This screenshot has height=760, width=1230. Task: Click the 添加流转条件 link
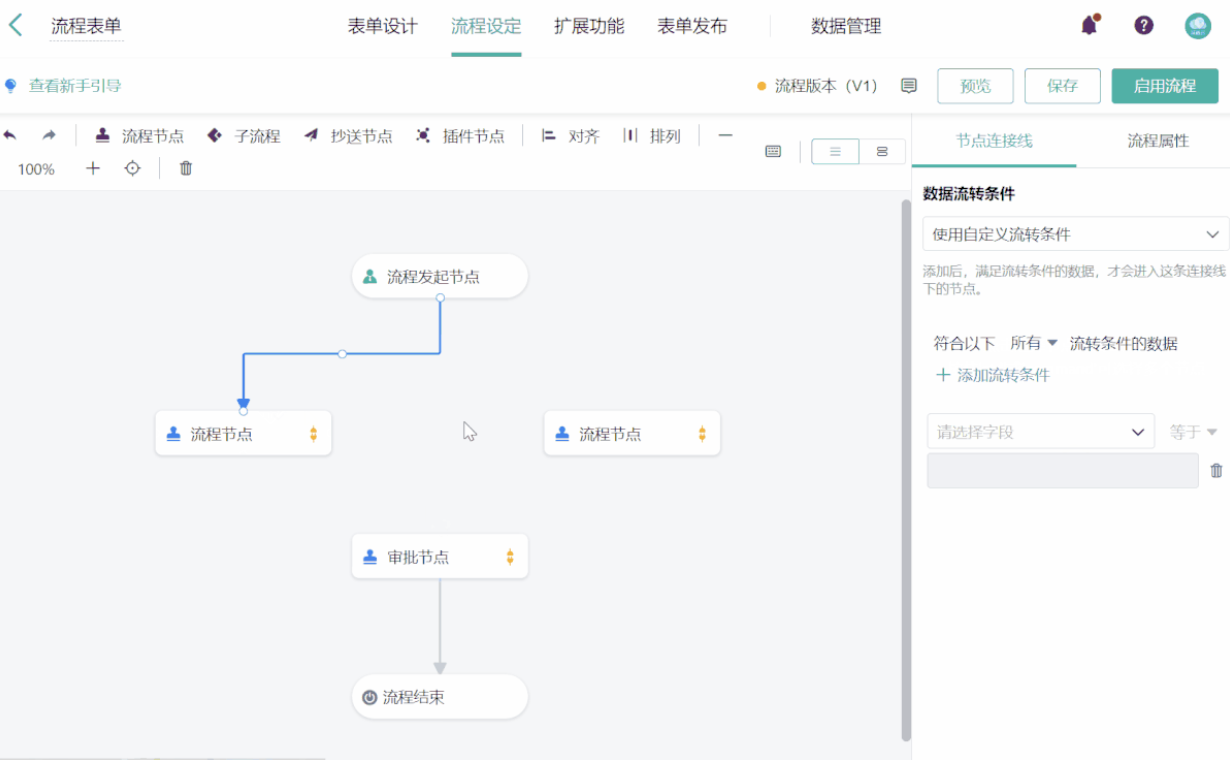click(992, 375)
